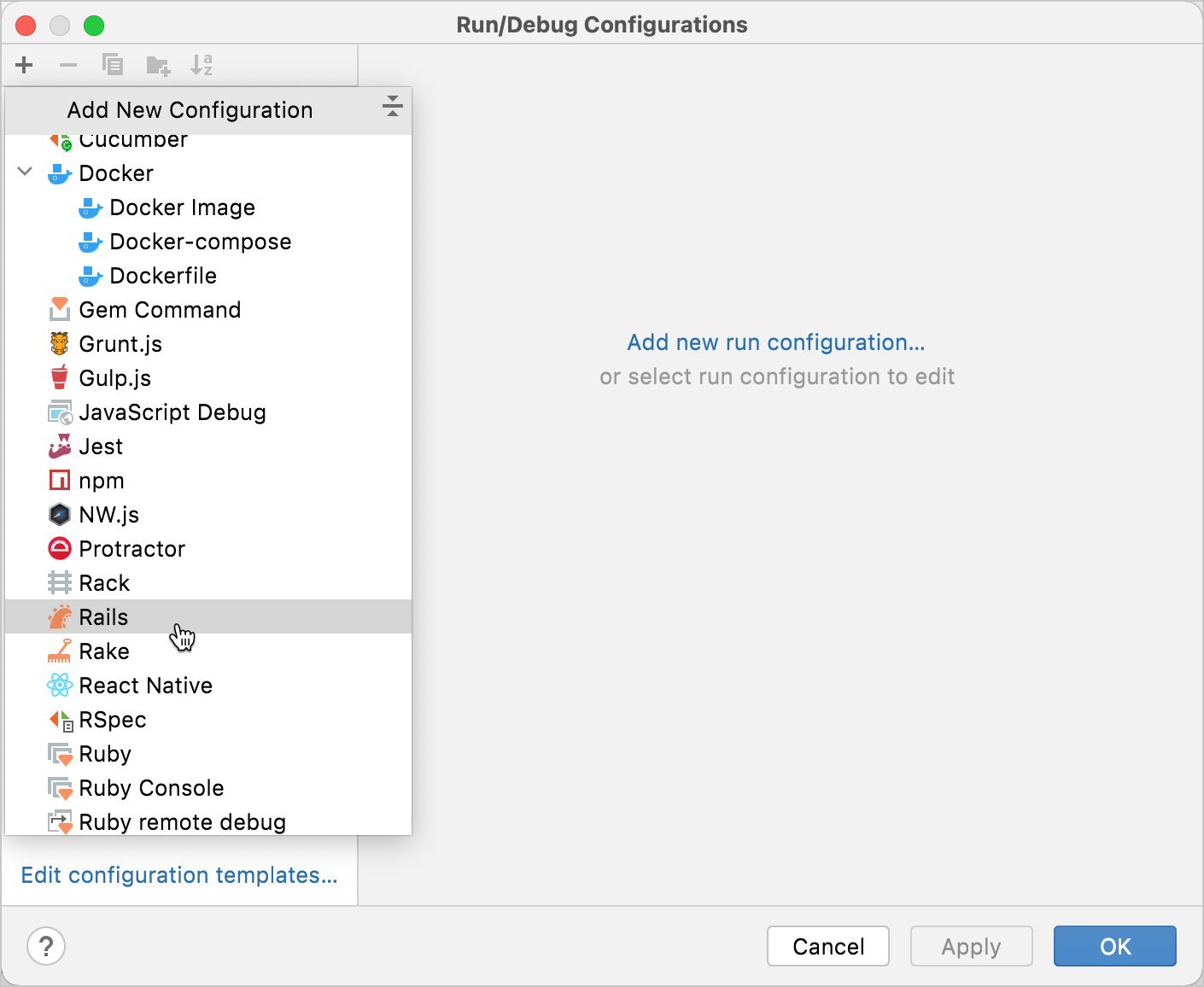Select the Rack label in the list
This screenshot has height=987, width=1204.
click(104, 583)
